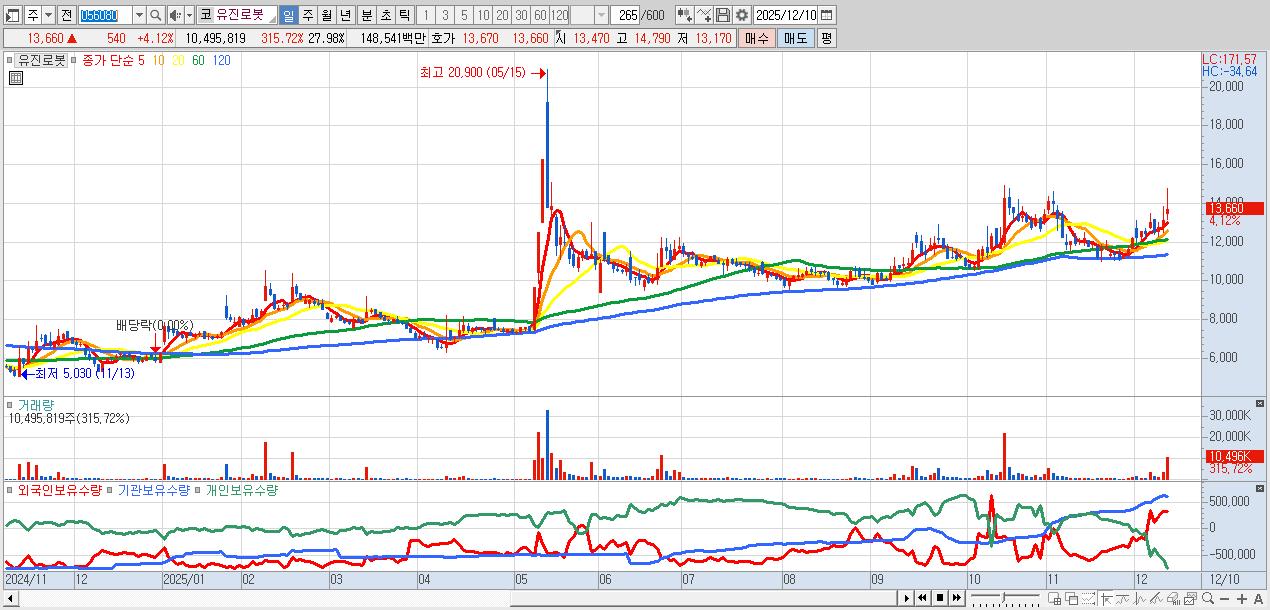Image resolution: width=1270 pixels, height=610 pixels.
Task: Click the crosshair cursor tool icon
Action: 1106,598
